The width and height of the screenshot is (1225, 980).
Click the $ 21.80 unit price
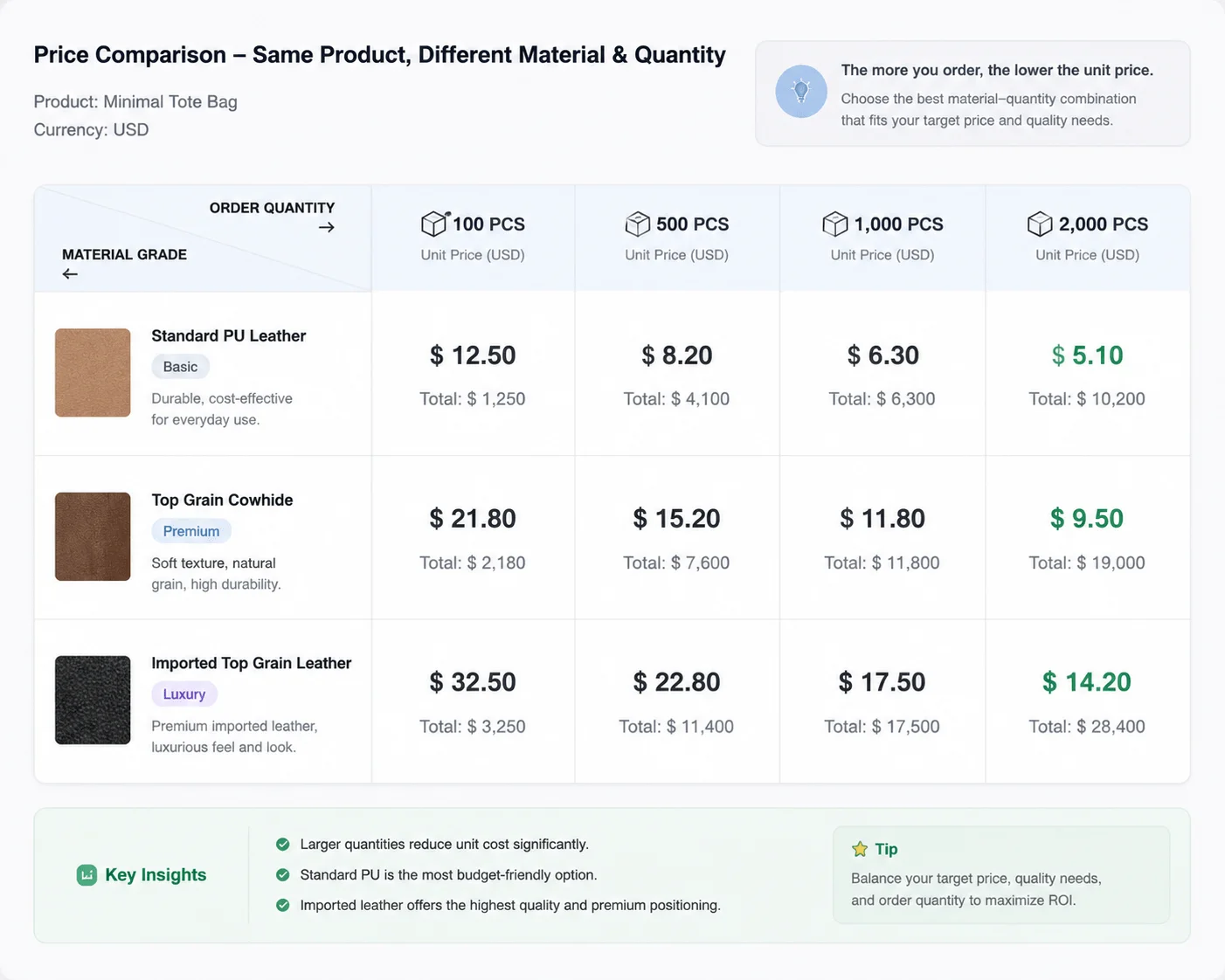tap(473, 519)
